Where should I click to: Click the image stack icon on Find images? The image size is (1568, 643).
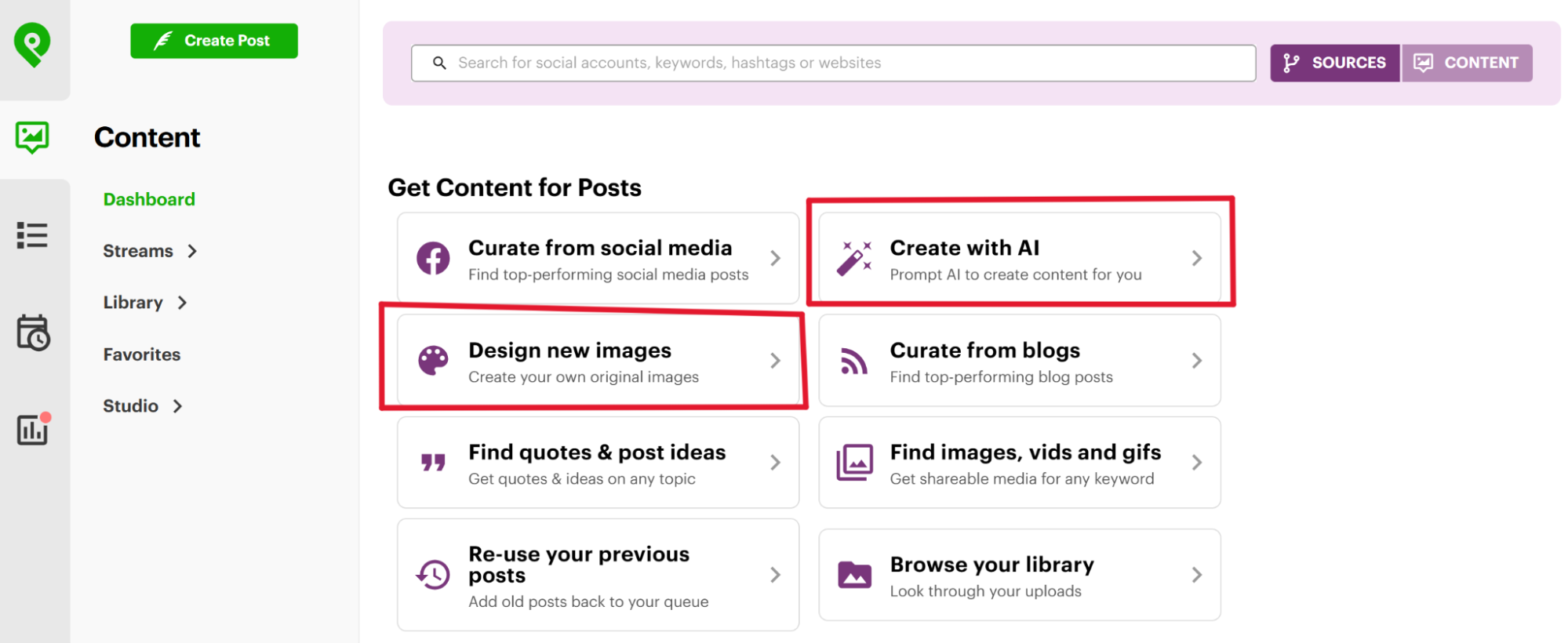click(854, 463)
